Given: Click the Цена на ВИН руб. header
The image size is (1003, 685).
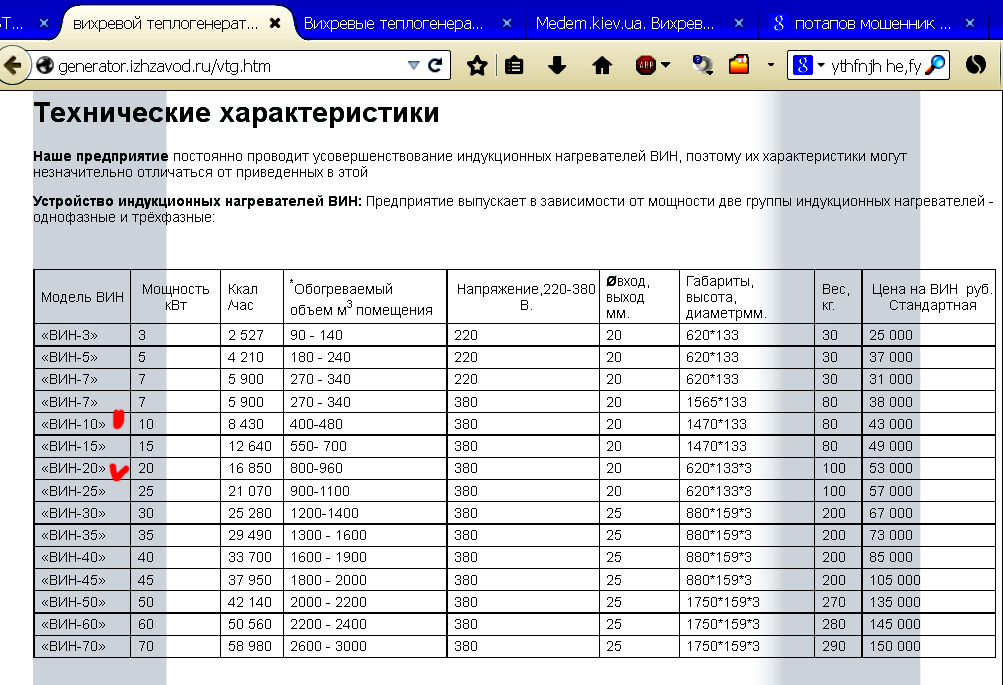Looking at the screenshot, I should click(x=929, y=297).
